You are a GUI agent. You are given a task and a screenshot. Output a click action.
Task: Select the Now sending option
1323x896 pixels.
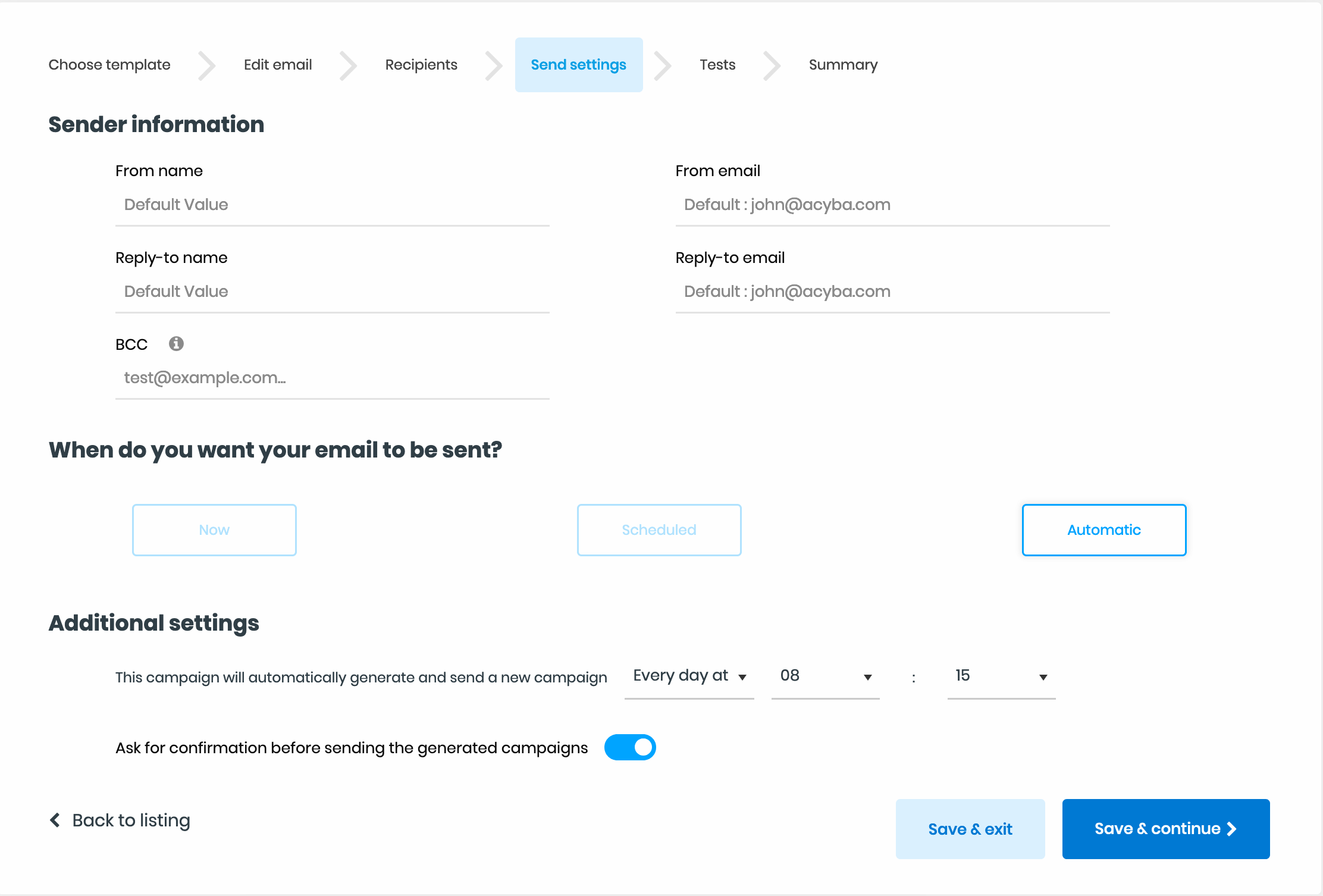(x=214, y=530)
